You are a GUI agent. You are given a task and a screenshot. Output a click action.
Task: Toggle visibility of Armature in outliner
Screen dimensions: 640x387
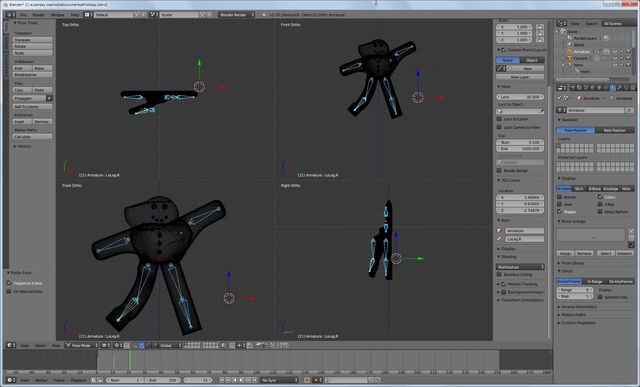pyautogui.click(x=615, y=52)
